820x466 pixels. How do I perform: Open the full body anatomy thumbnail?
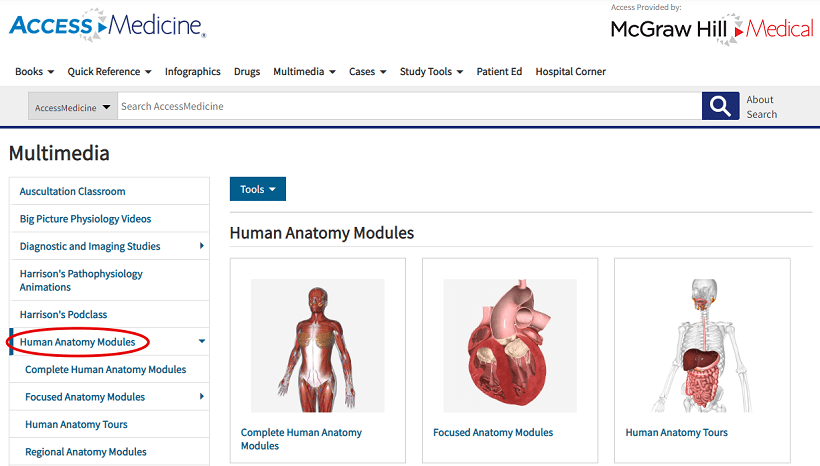(x=317, y=346)
